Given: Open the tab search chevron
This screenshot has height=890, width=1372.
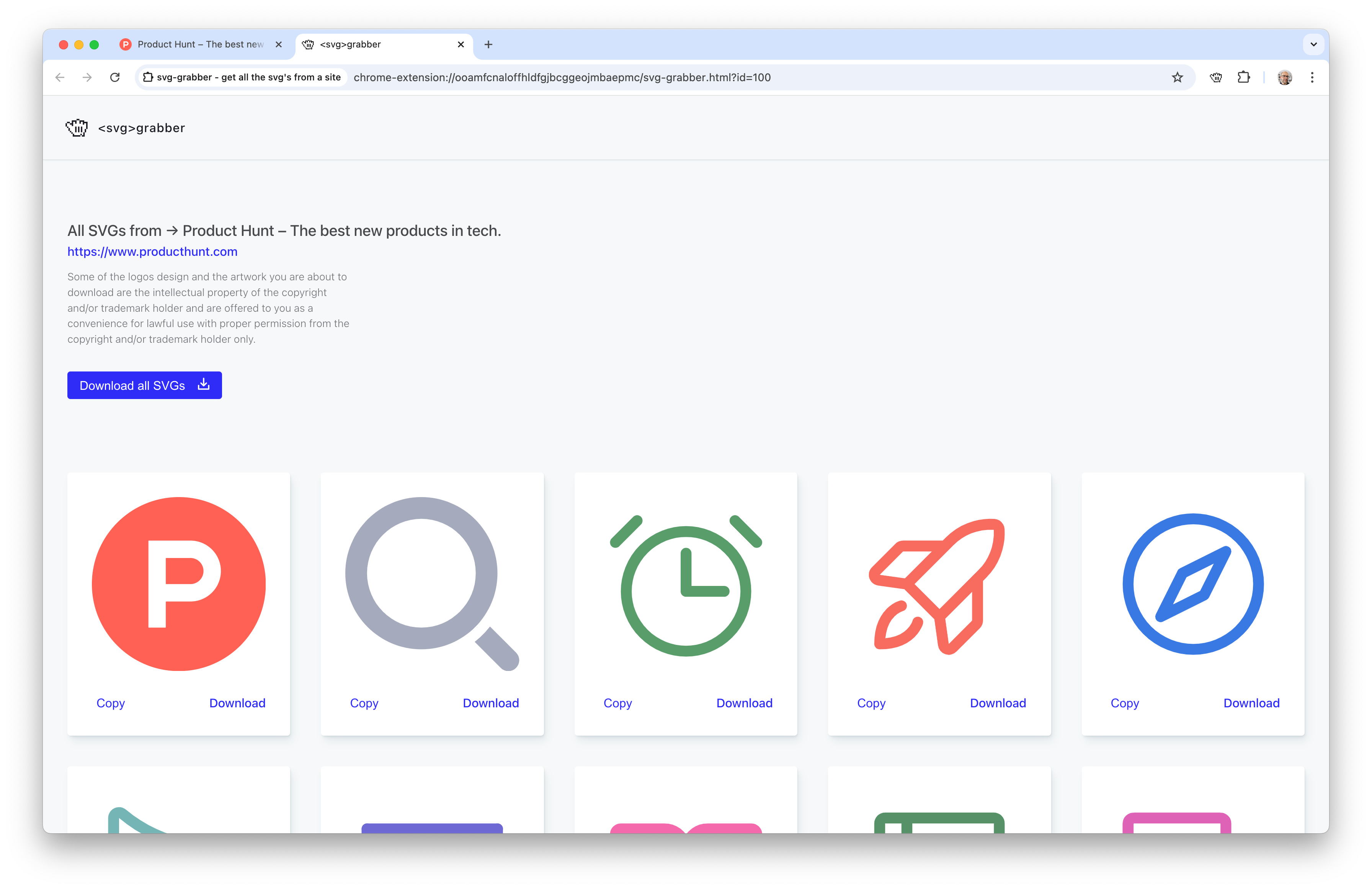Looking at the screenshot, I should pos(1314,44).
